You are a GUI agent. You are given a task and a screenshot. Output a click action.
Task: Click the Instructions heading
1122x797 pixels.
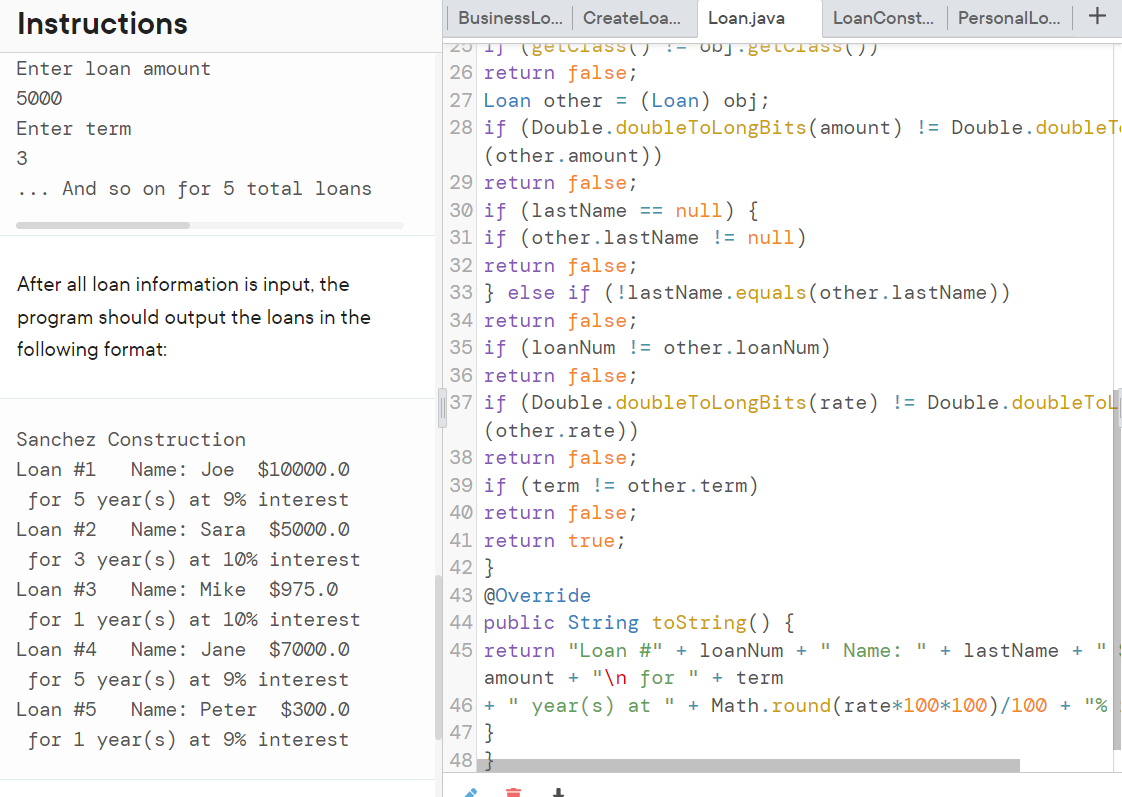click(102, 24)
